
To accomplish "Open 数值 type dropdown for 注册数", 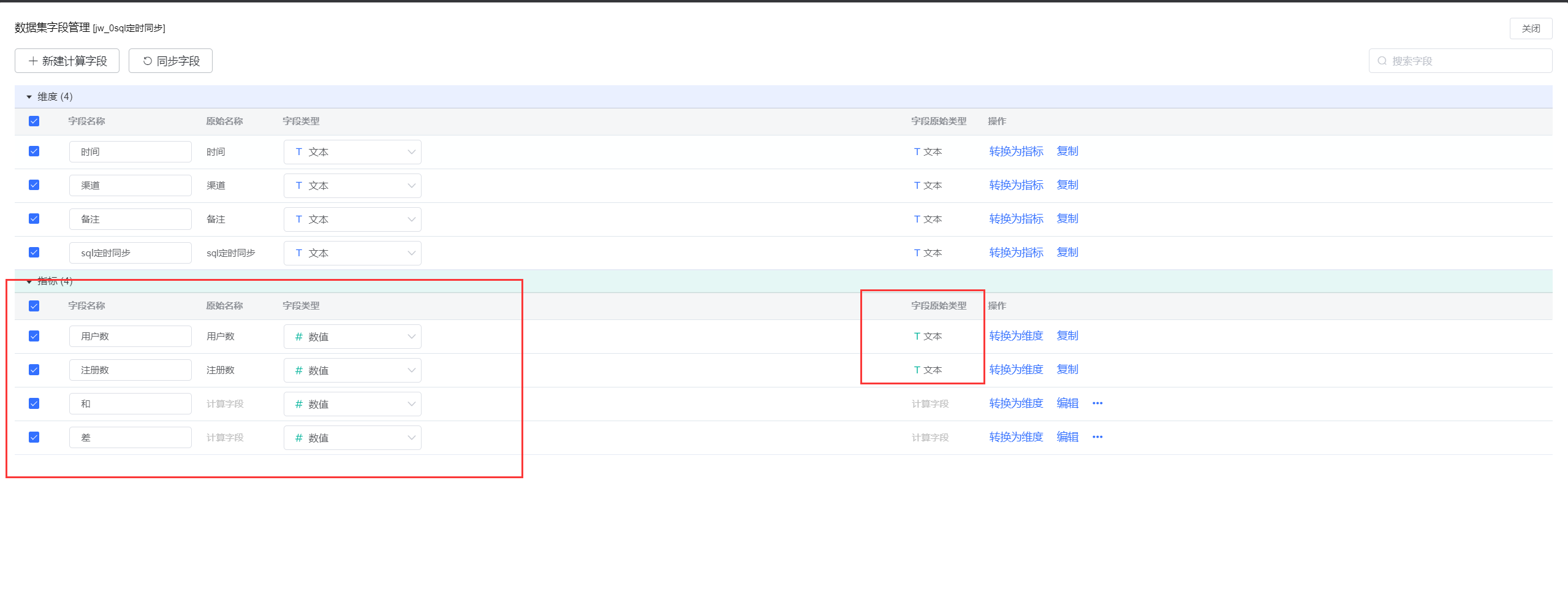I will [352, 370].
